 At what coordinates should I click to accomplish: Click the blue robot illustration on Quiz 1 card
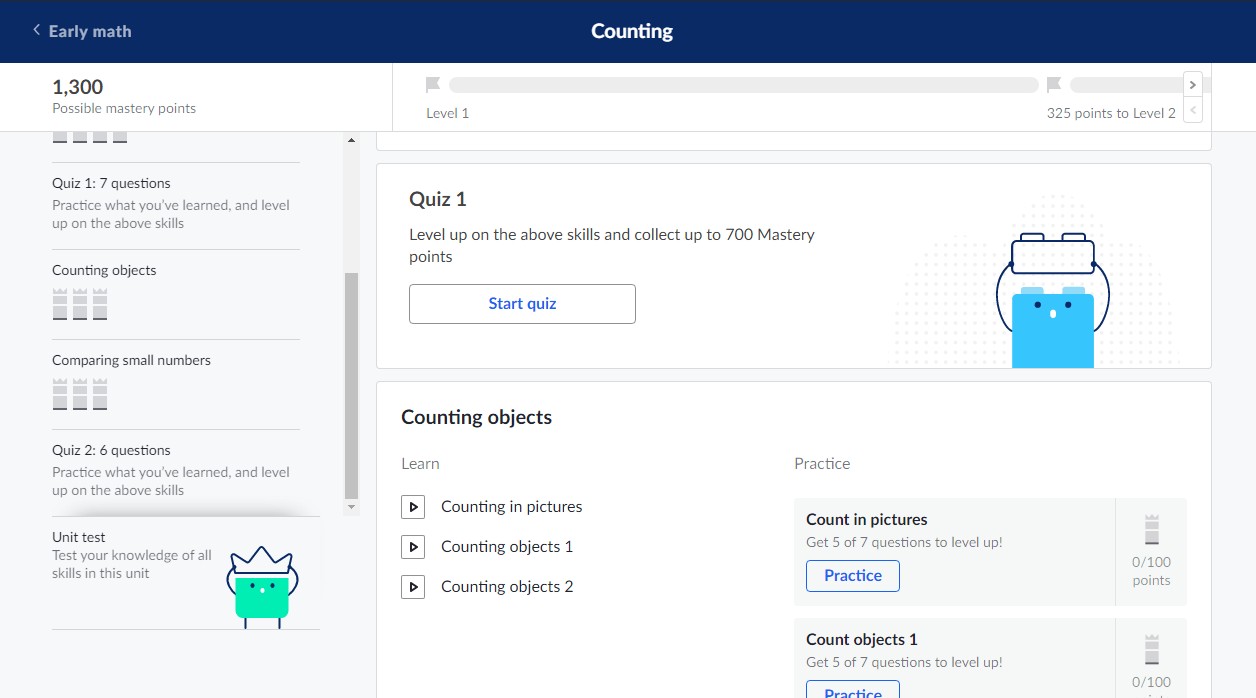tap(1052, 300)
